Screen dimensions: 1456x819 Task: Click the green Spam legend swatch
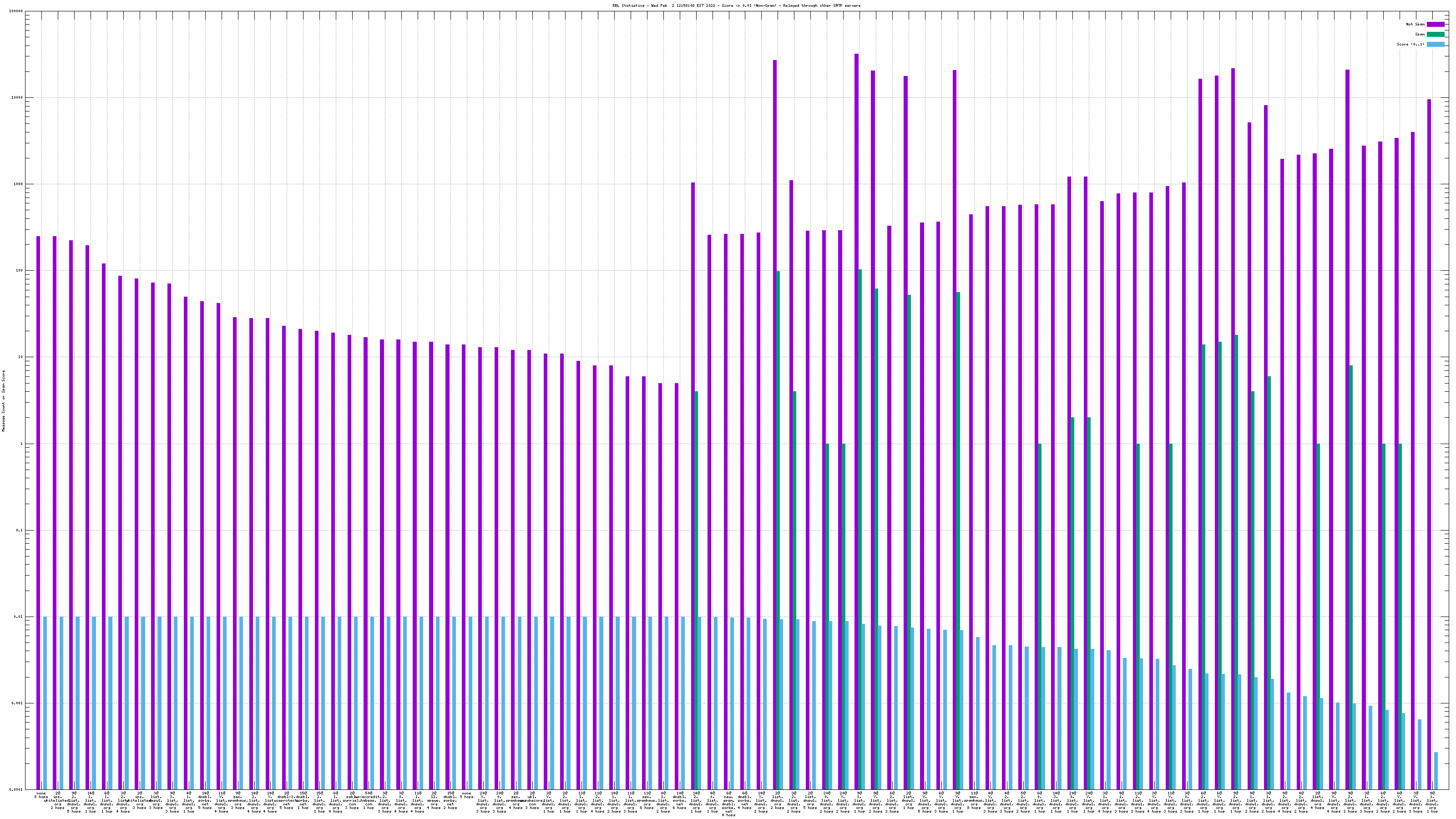(x=1436, y=35)
